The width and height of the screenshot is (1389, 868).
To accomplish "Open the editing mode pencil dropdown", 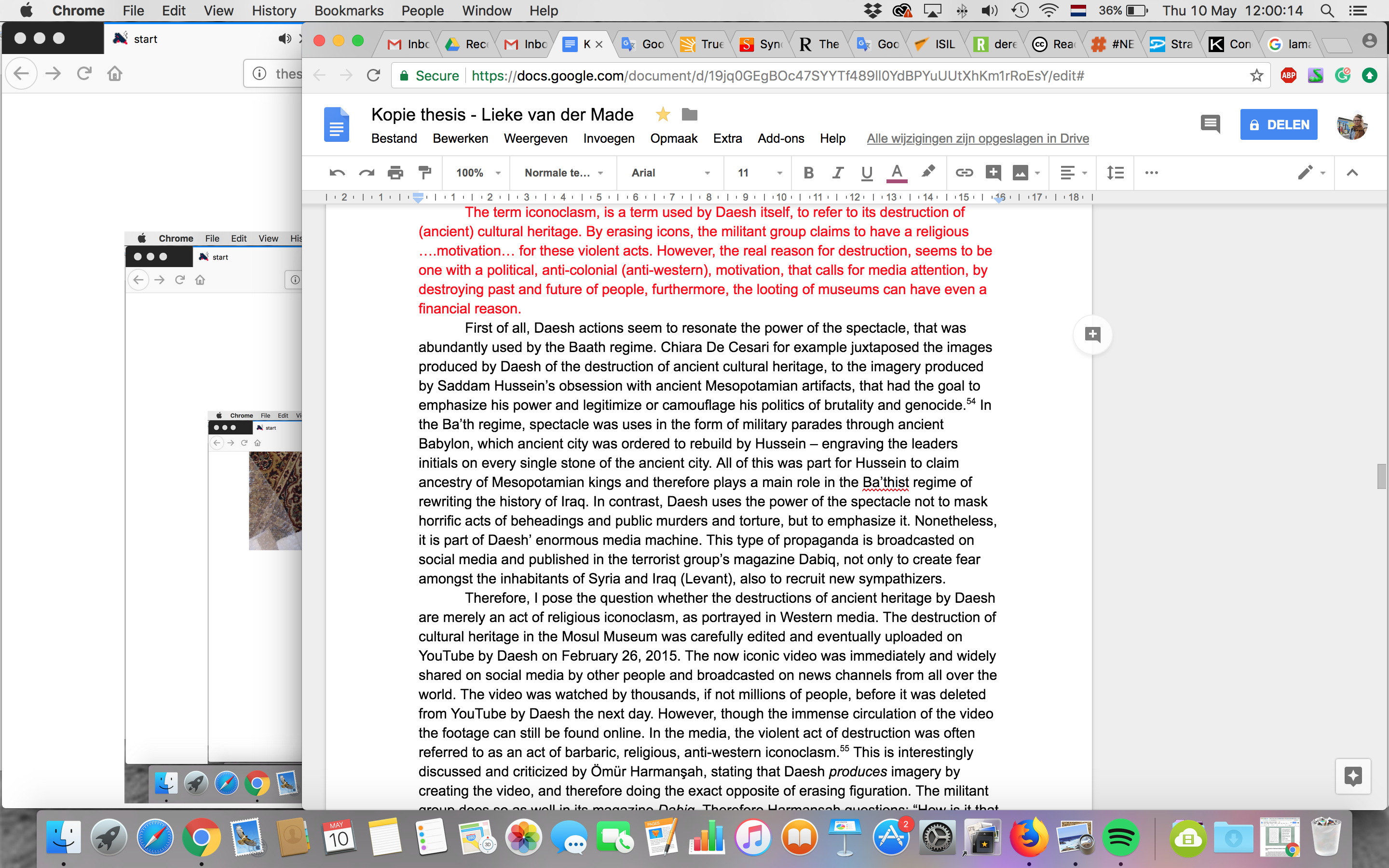I will (x=1311, y=173).
